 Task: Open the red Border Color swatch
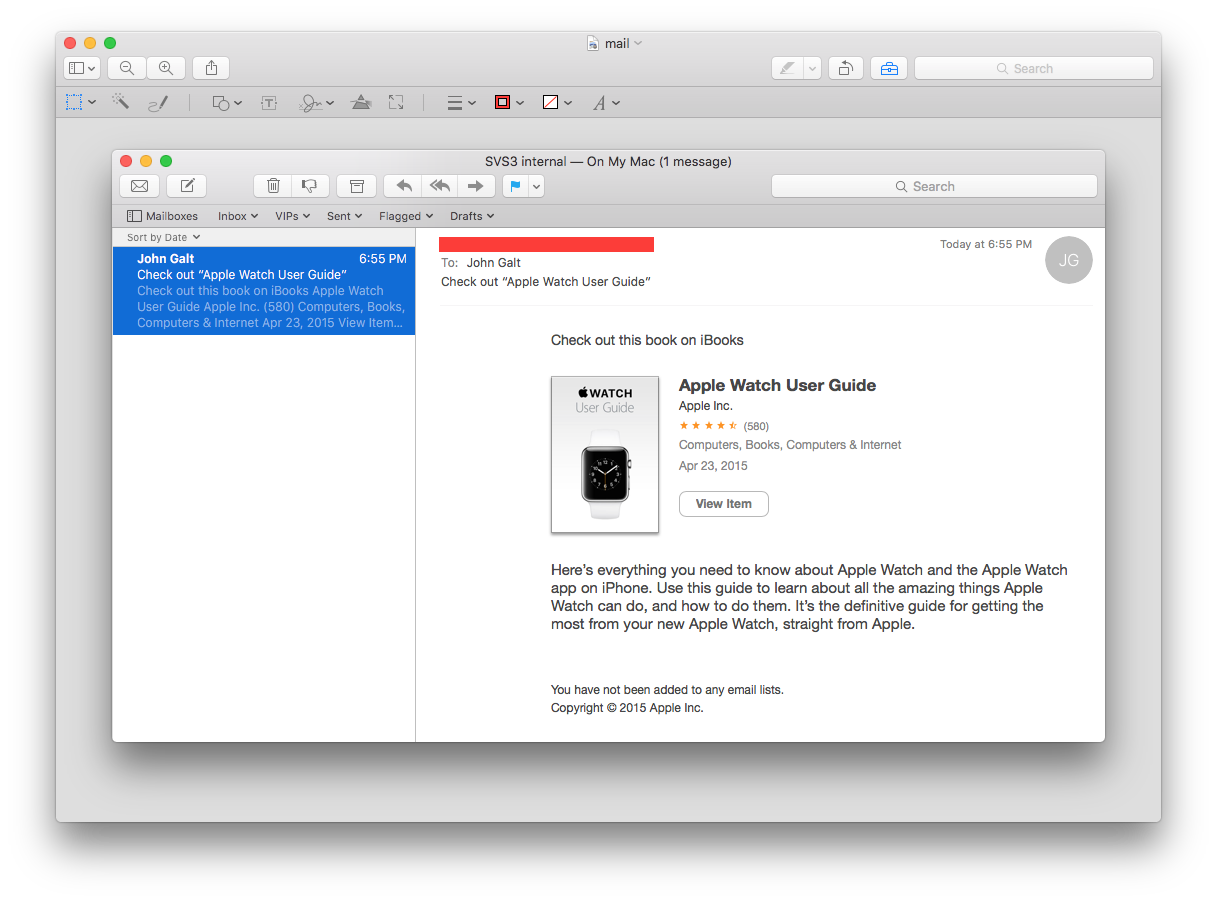tap(509, 102)
